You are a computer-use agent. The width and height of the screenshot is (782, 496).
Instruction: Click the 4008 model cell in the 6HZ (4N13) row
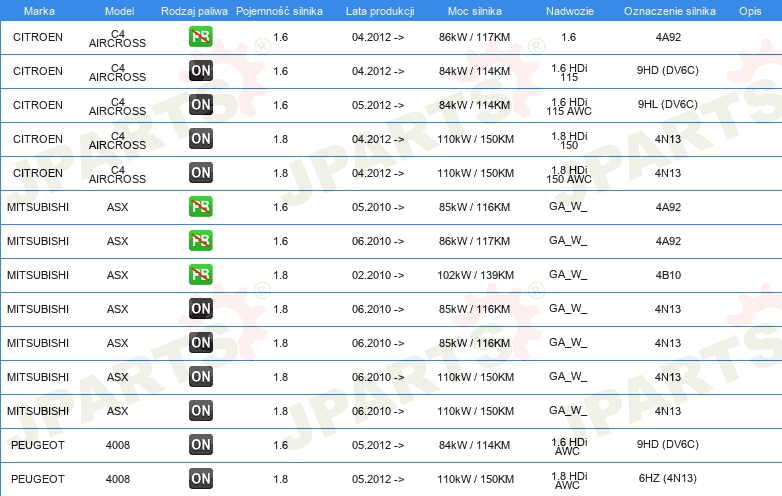coord(118,479)
